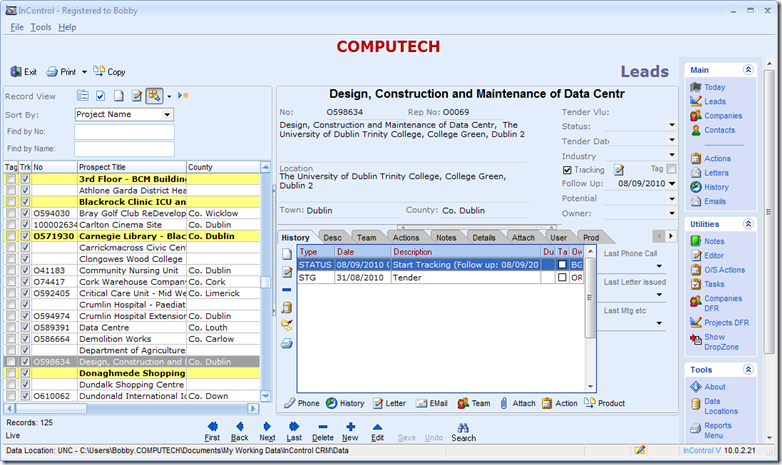Toggle the Tag checkbox in details panel
Image resolution: width=782 pixels, height=465 pixels.
(671, 169)
